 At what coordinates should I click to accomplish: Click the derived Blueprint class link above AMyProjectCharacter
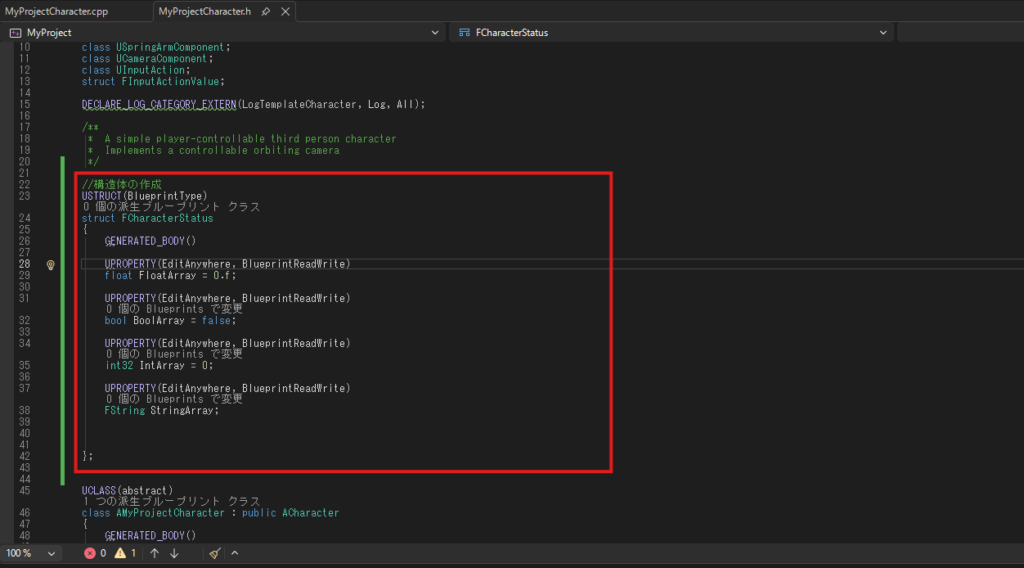170,501
